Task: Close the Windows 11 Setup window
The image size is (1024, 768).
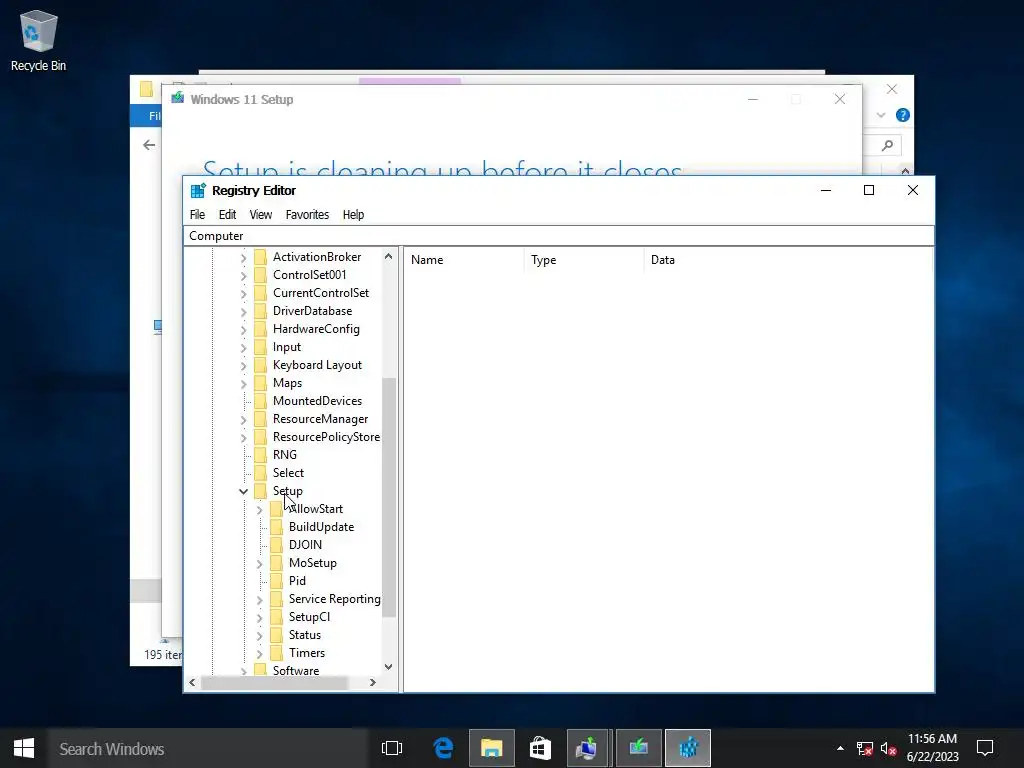Action: point(840,99)
